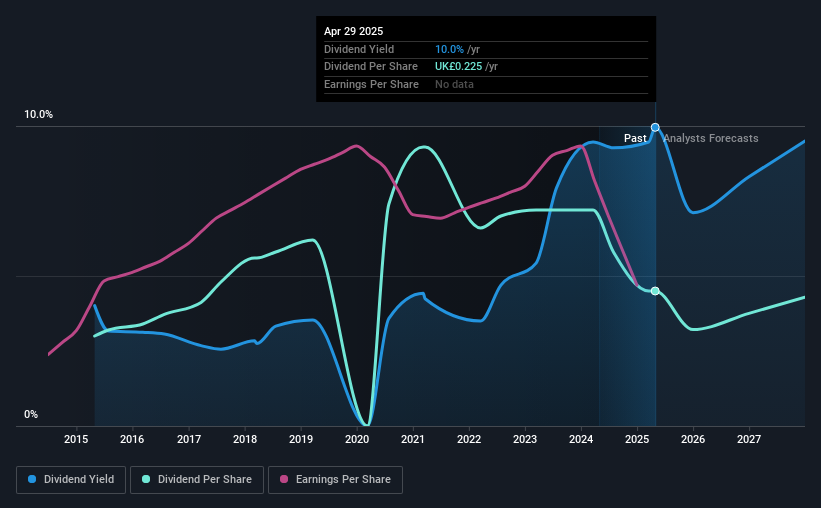
Task: Click the 2026 x-axis label
Action: click(693, 439)
